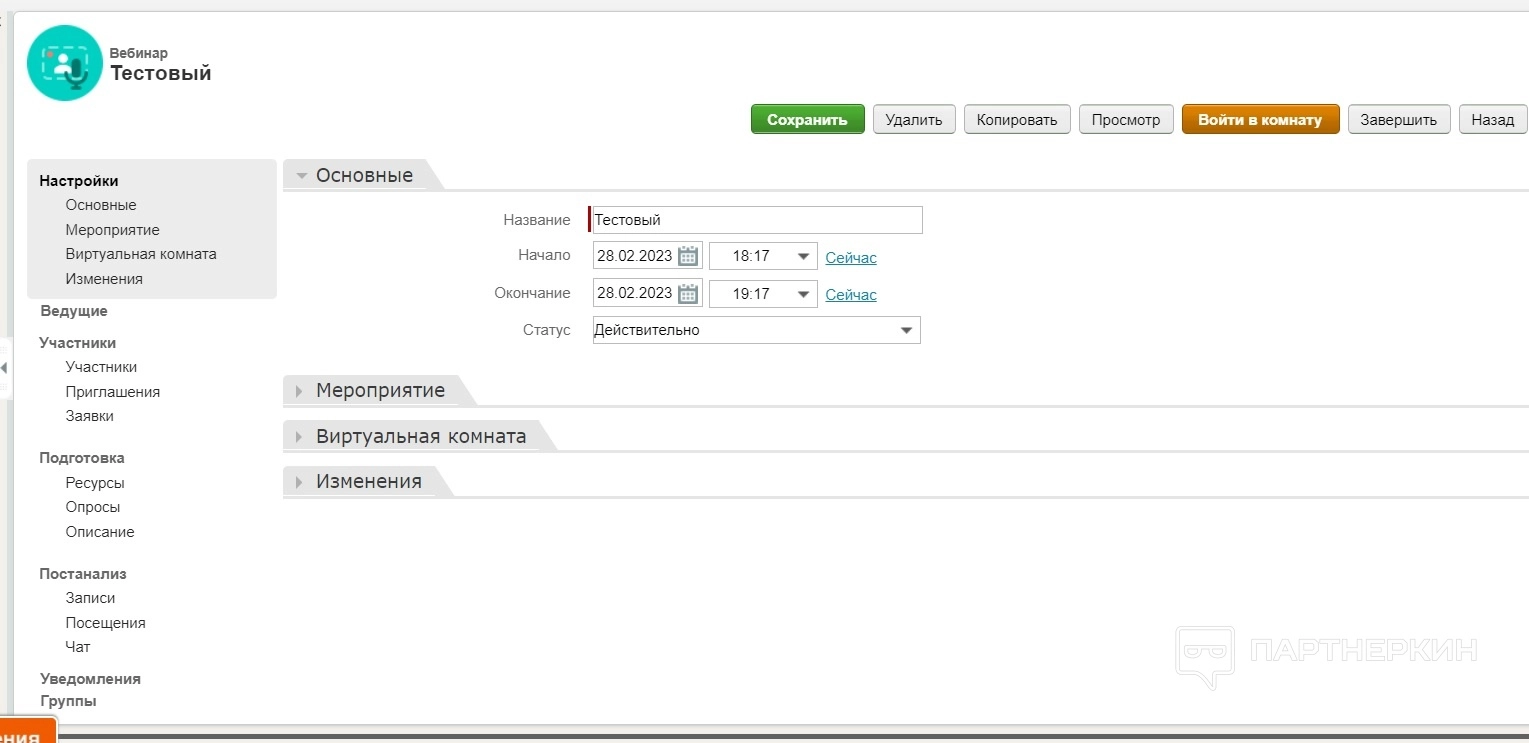1529x743 pixels.
Task: Open Заявки in the sidebar
Action: 90,416
